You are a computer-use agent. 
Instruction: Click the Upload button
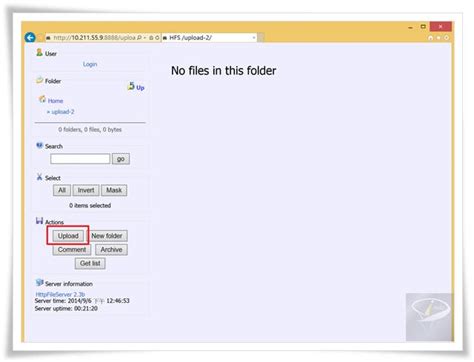(68, 236)
